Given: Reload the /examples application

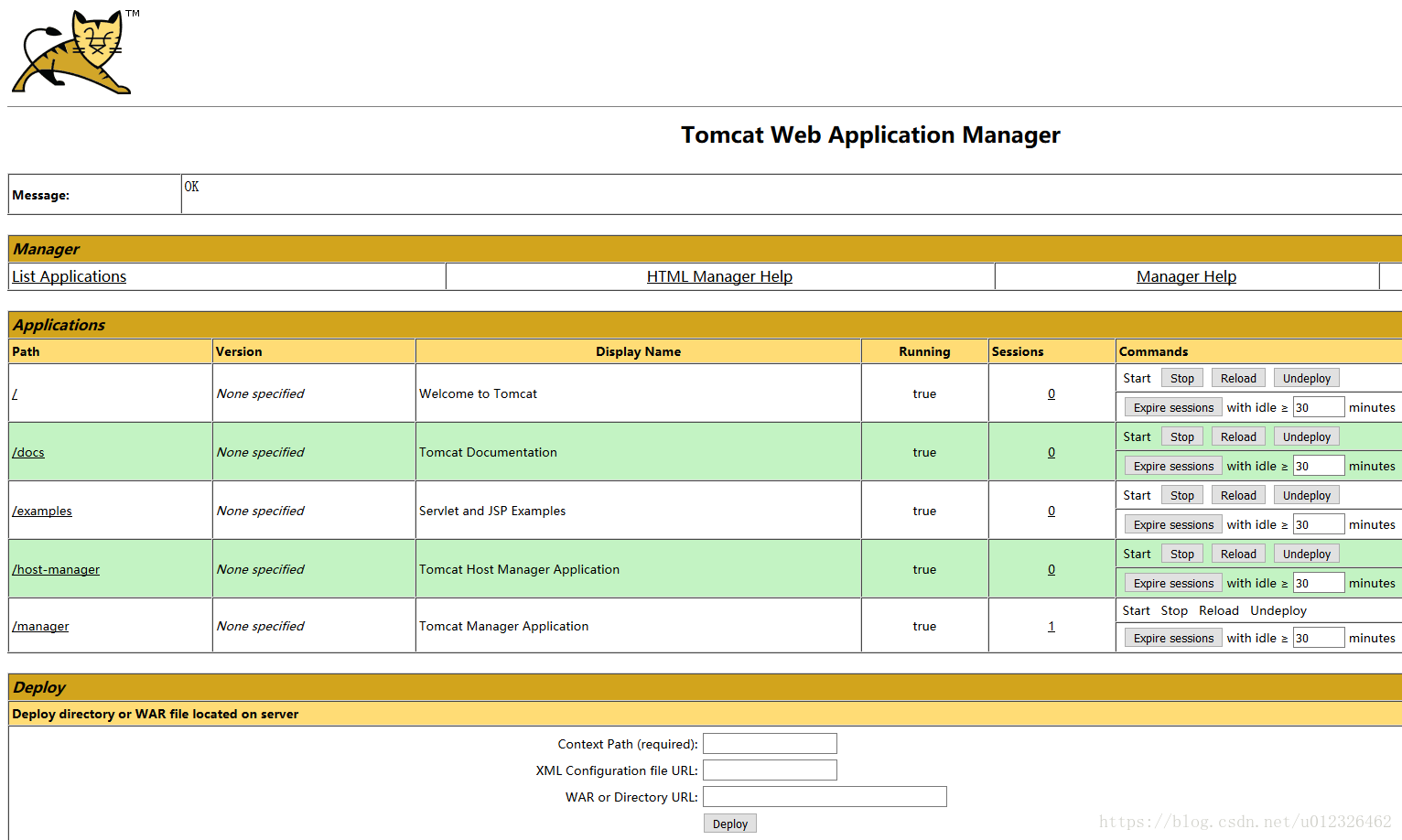Looking at the screenshot, I should [x=1238, y=495].
